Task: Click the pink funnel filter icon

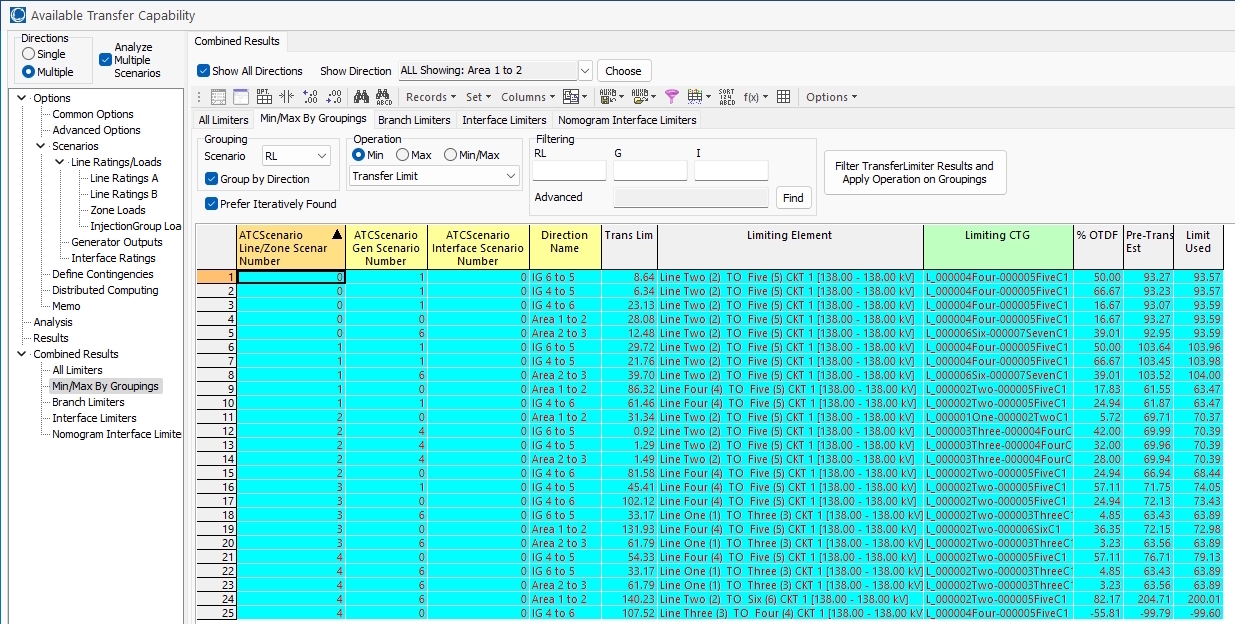Action: click(x=671, y=97)
